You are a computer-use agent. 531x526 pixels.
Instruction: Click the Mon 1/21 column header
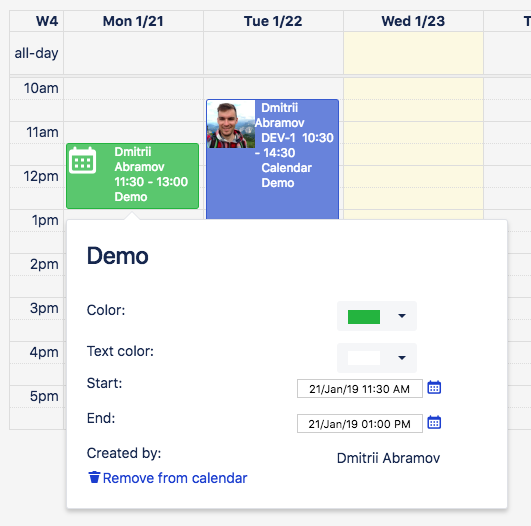(x=133, y=21)
